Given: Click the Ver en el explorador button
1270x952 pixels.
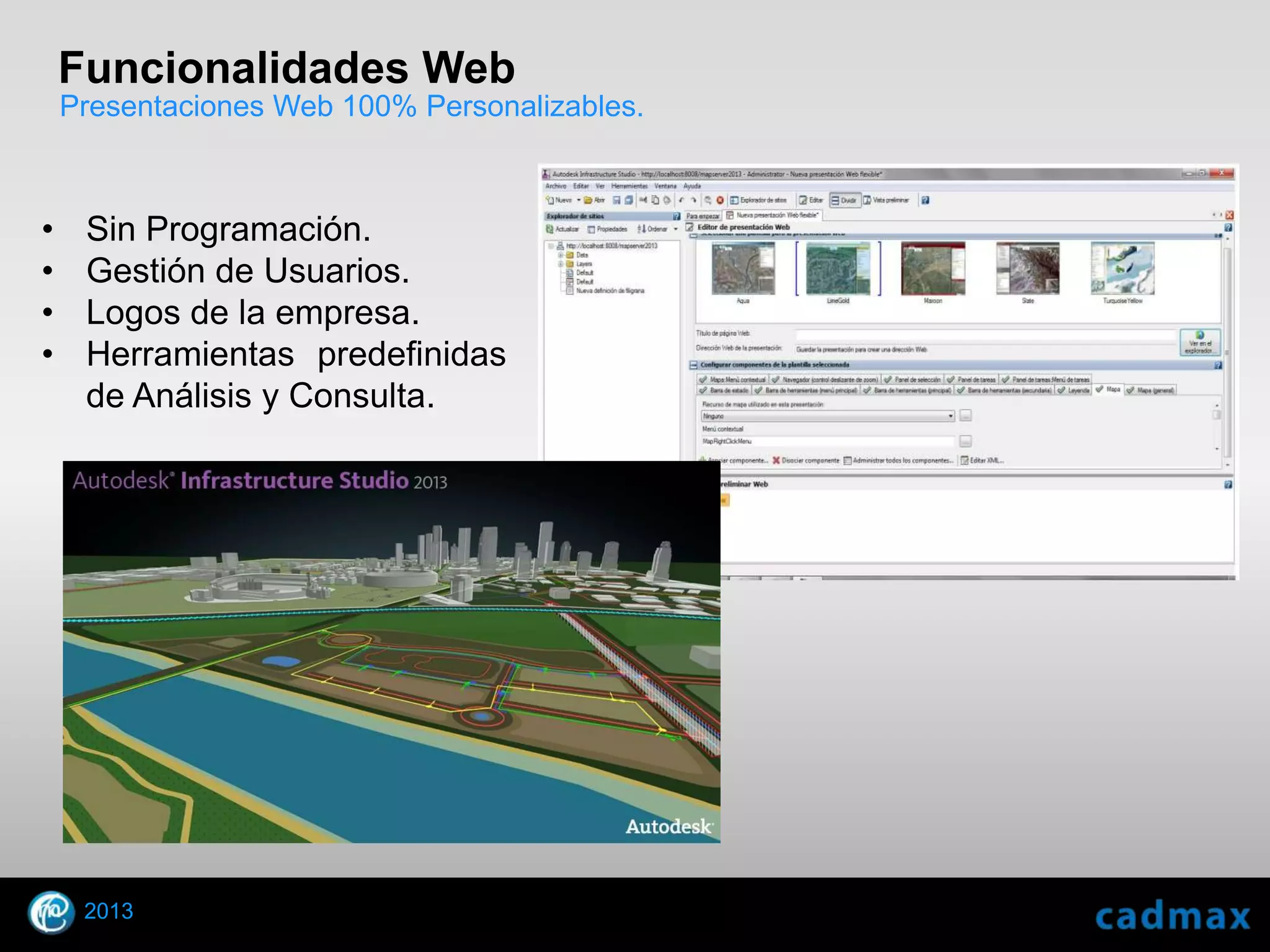Looking at the screenshot, I should click(x=1199, y=343).
